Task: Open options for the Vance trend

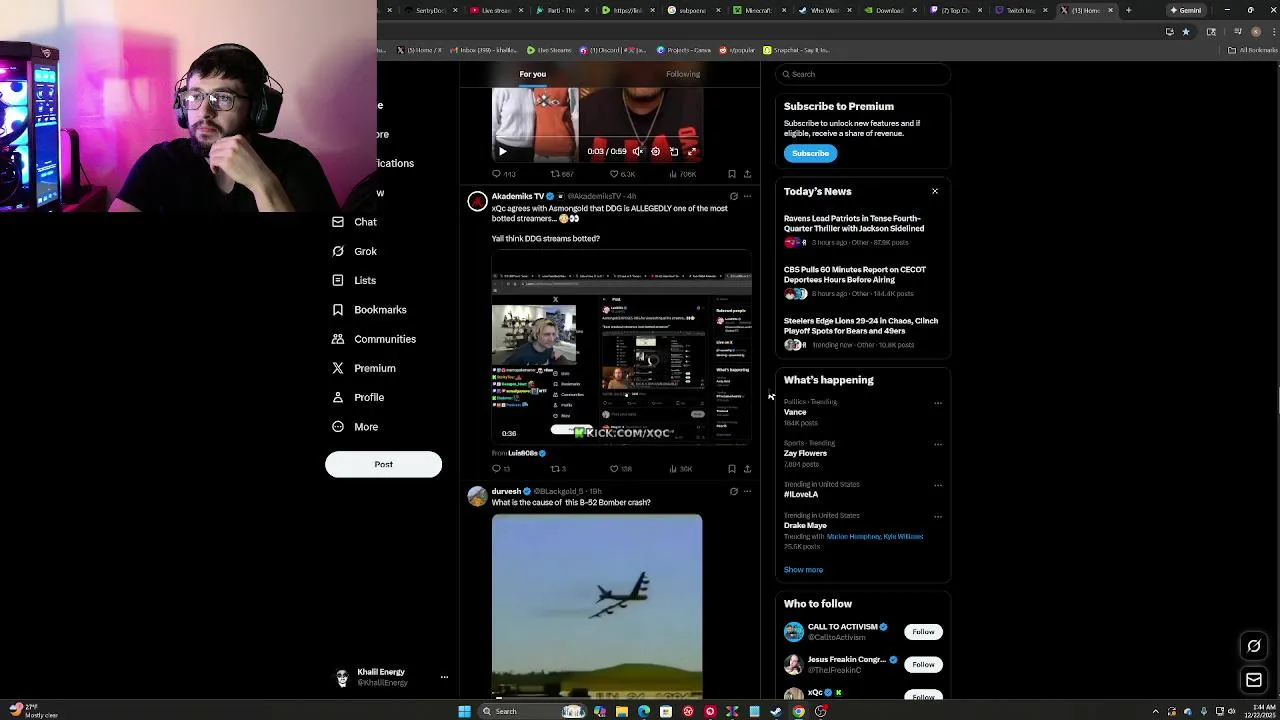Action: pos(938,403)
